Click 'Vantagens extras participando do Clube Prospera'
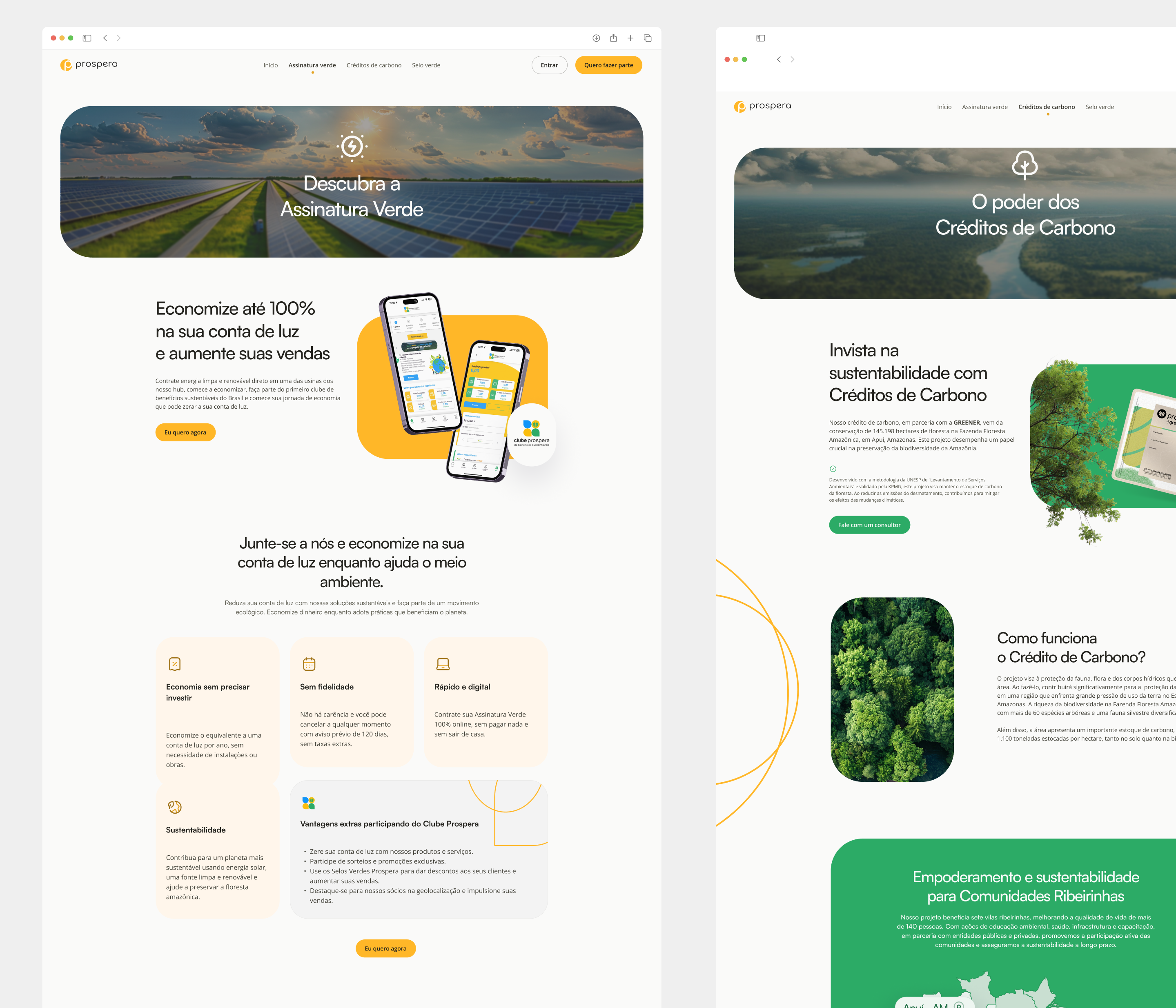Screen dimensions: 1176x1008 coord(390,824)
